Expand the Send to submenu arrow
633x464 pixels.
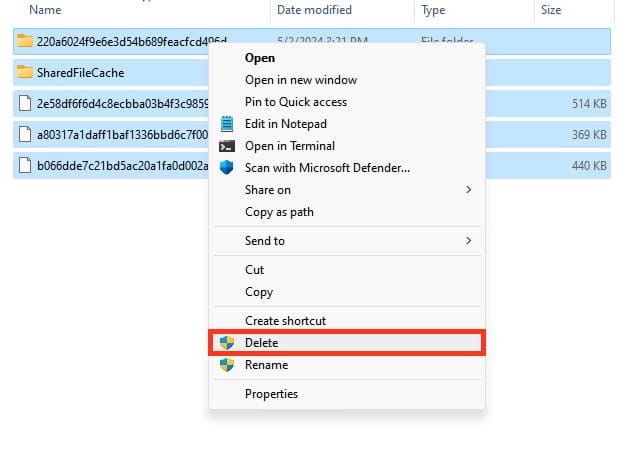468,241
